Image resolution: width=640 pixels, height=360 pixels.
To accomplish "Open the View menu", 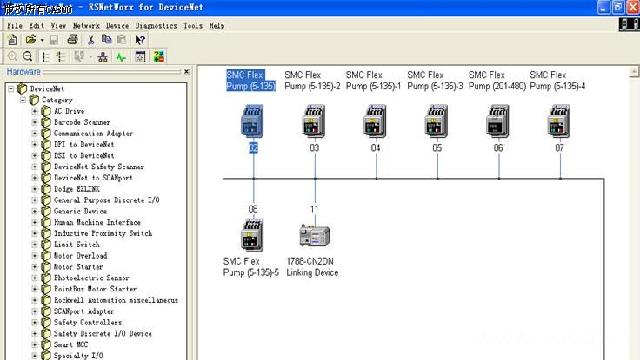I will click(x=58, y=26).
